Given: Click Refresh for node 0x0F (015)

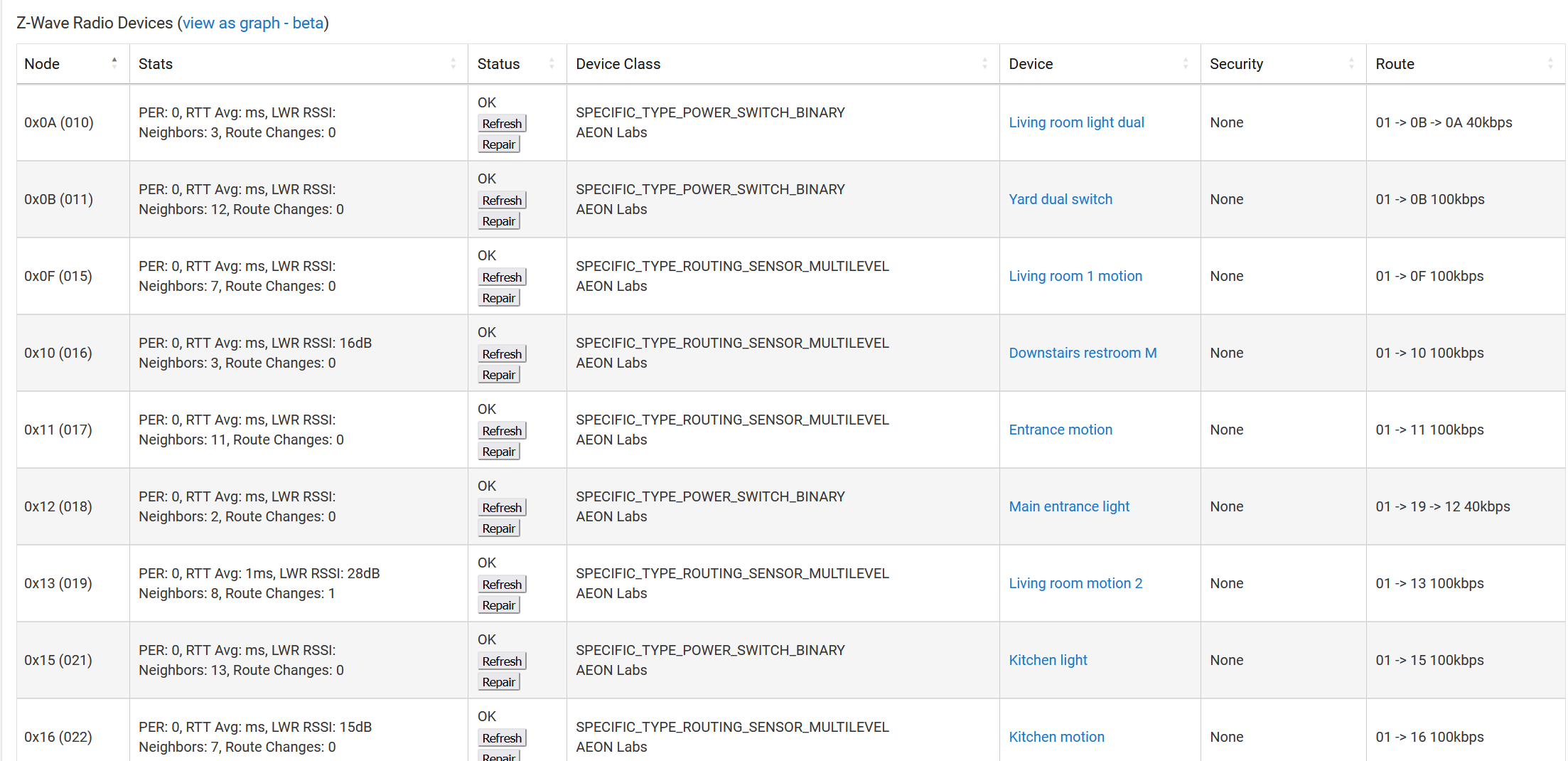Looking at the screenshot, I should pos(502,277).
